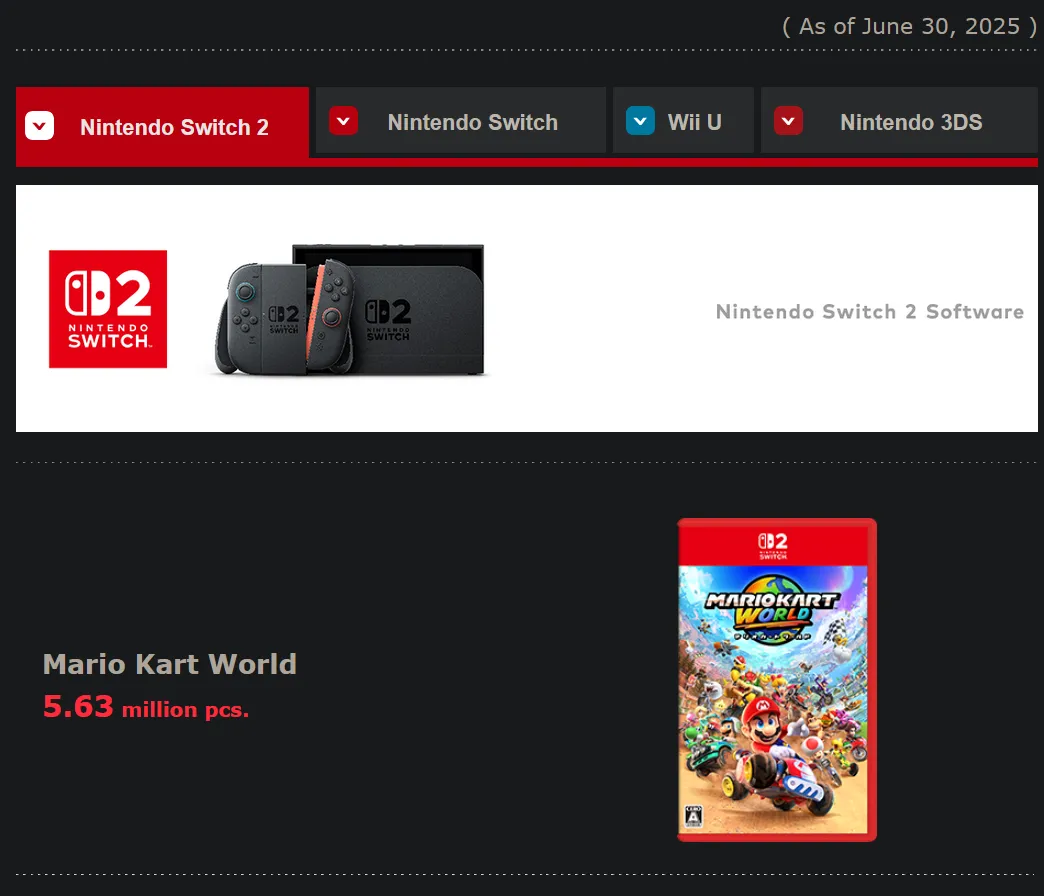The height and width of the screenshot is (896, 1044).
Task: Expand the Wii U blue chevron
Action: (x=641, y=121)
